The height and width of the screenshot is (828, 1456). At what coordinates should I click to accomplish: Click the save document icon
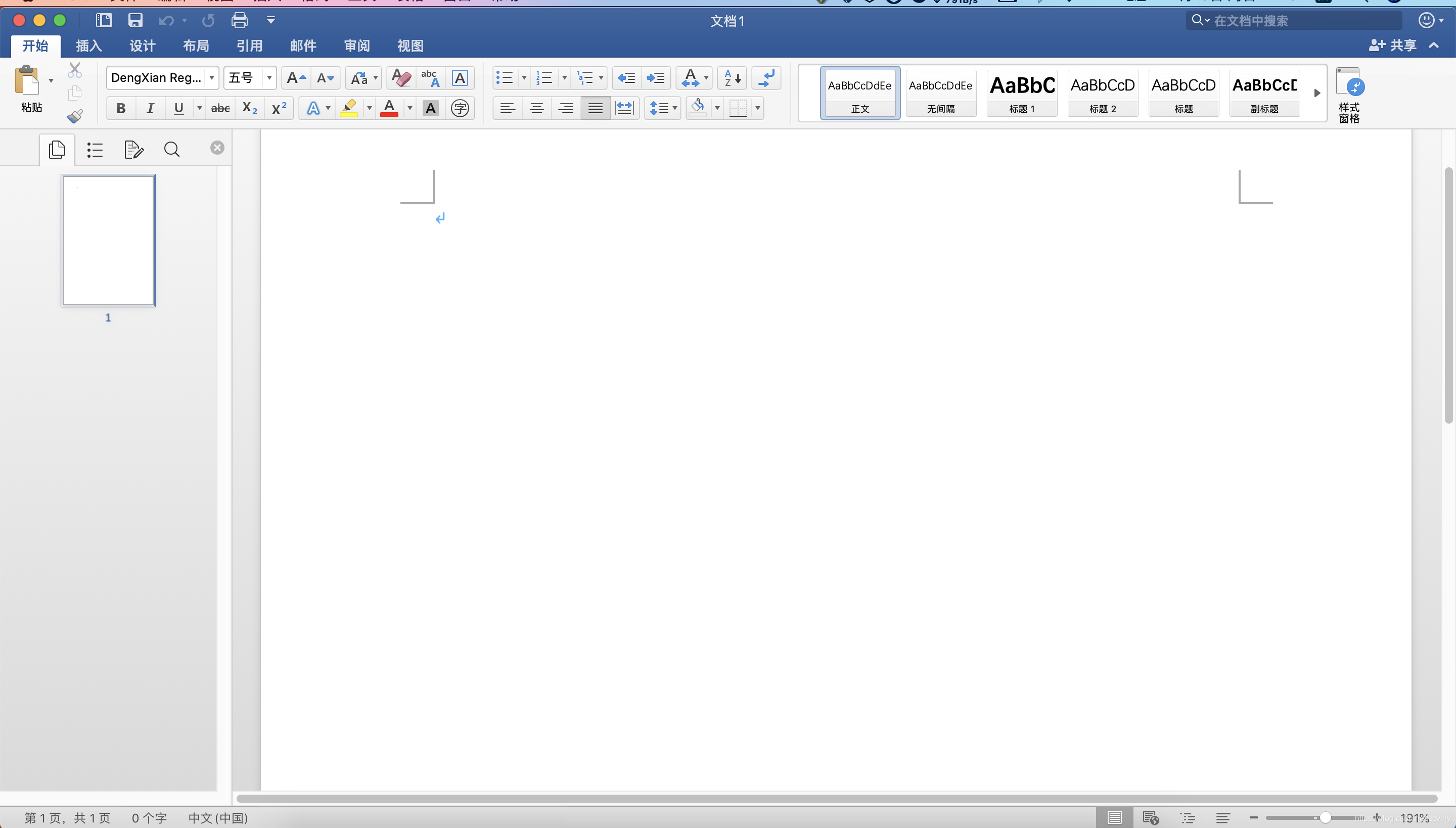(x=135, y=20)
